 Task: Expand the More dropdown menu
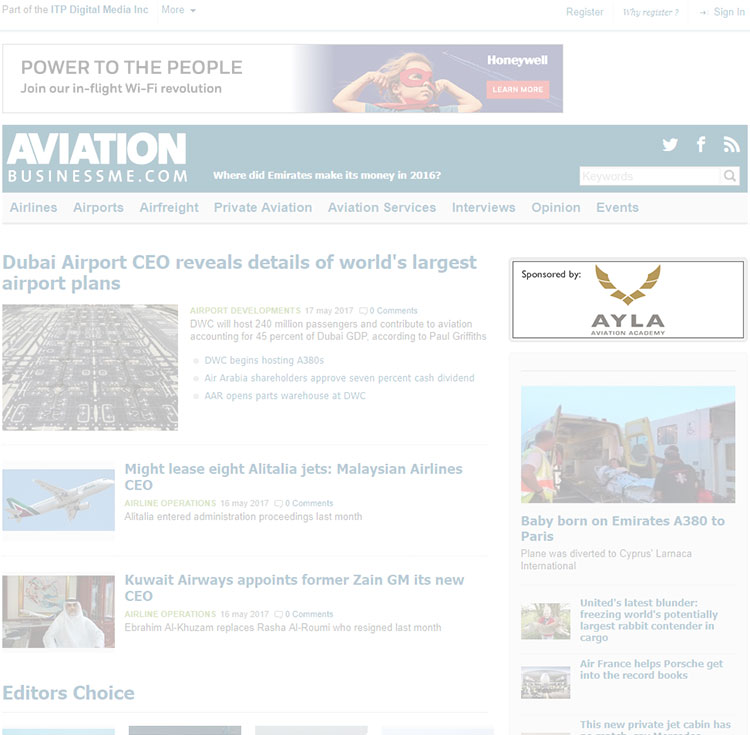178,10
